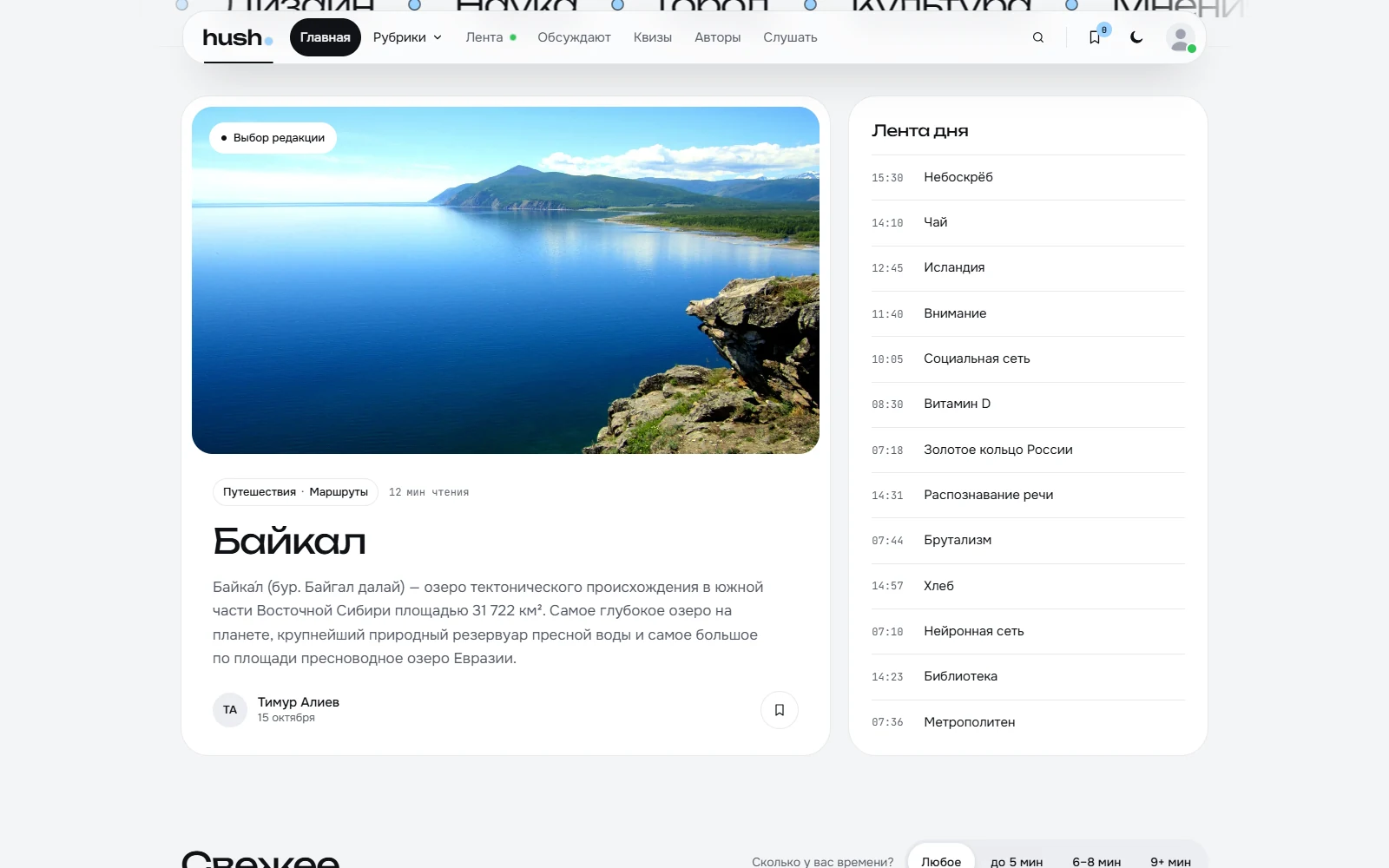Open the Социальная сеть feed item
The height and width of the screenshot is (868, 1389).
click(x=1028, y=358)
